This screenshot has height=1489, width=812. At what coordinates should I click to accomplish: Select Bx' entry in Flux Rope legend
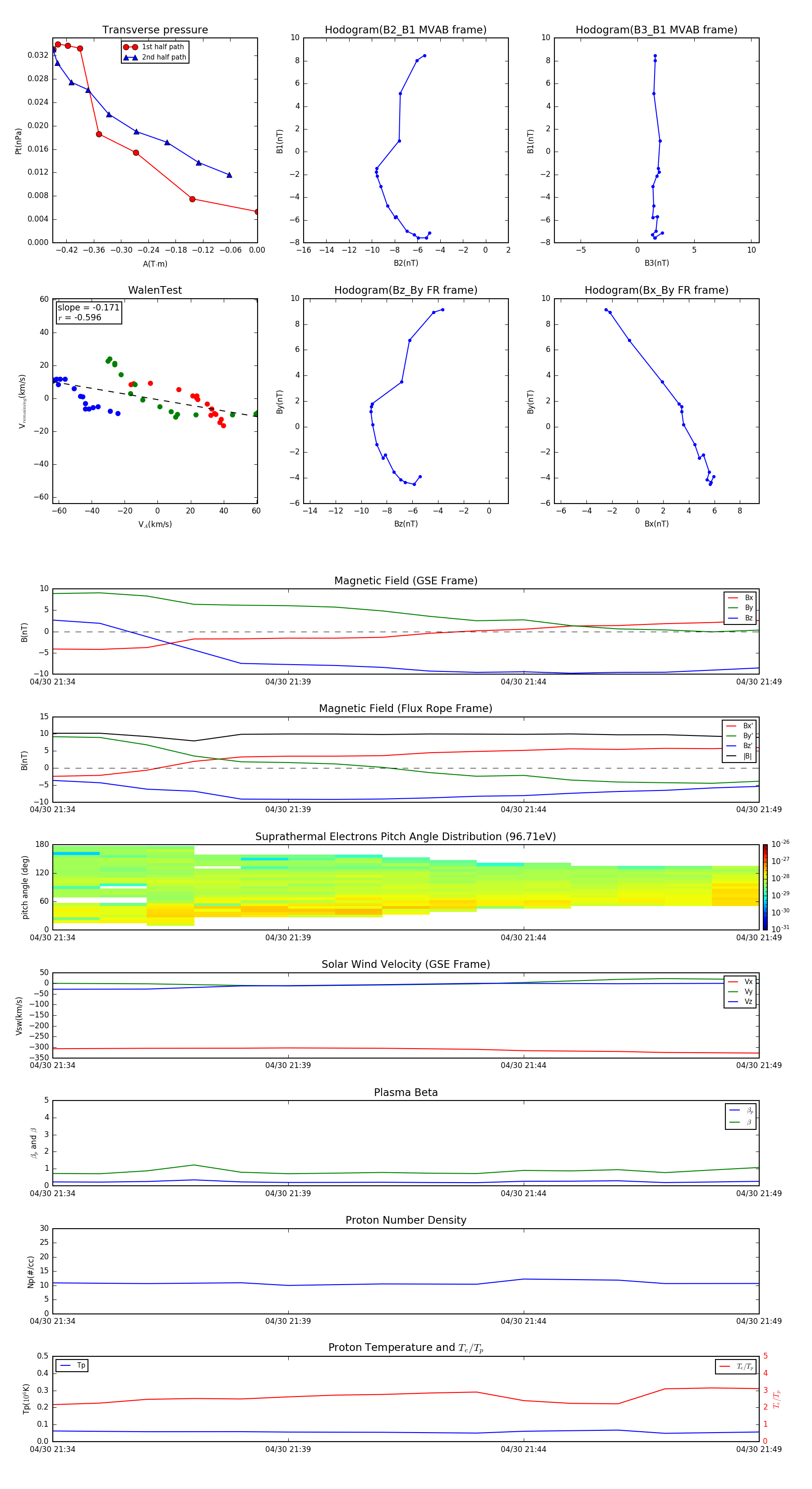click(739, 726)
